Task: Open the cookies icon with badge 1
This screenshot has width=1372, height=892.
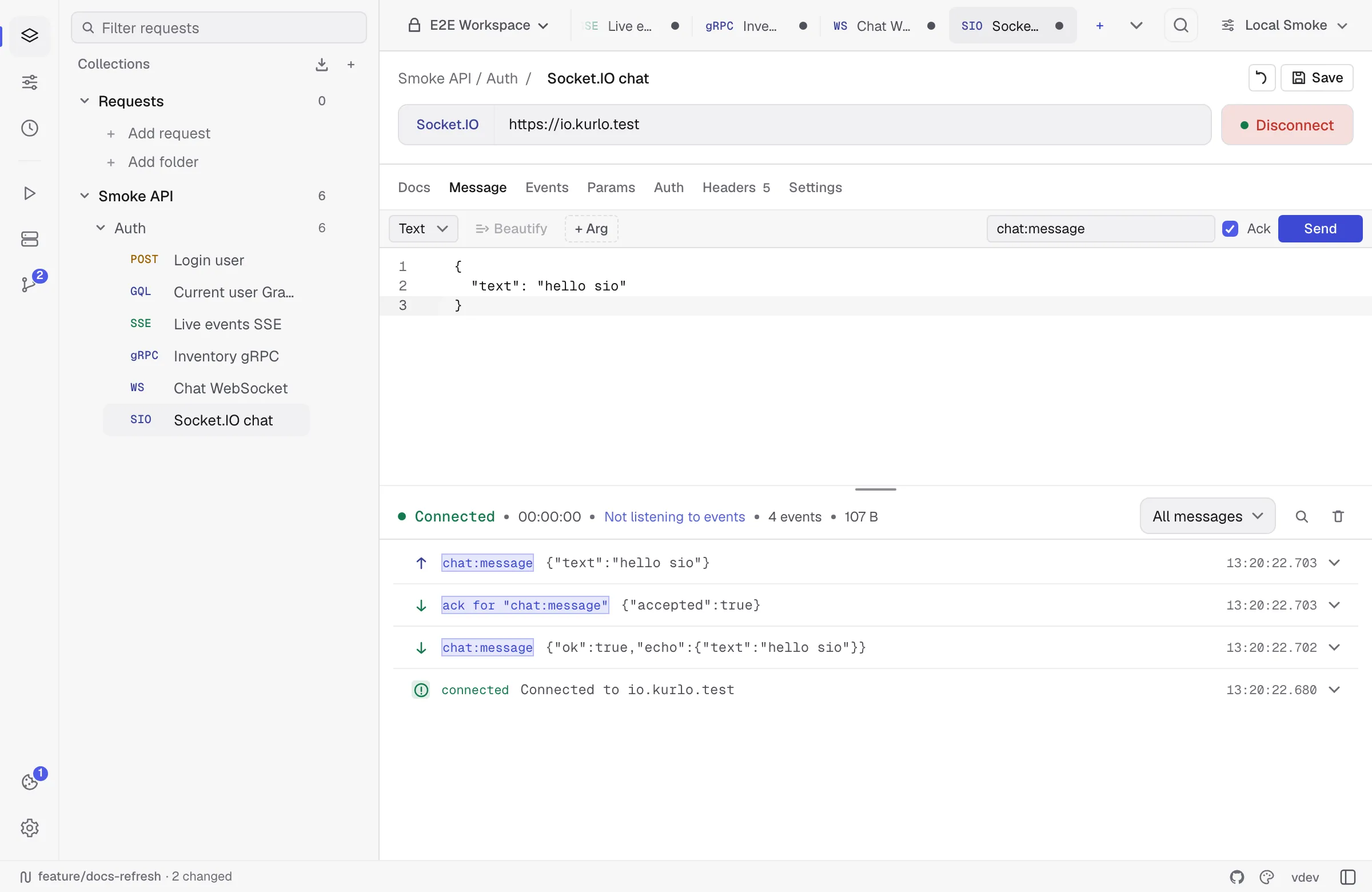Action: click(x=29, y=781)
